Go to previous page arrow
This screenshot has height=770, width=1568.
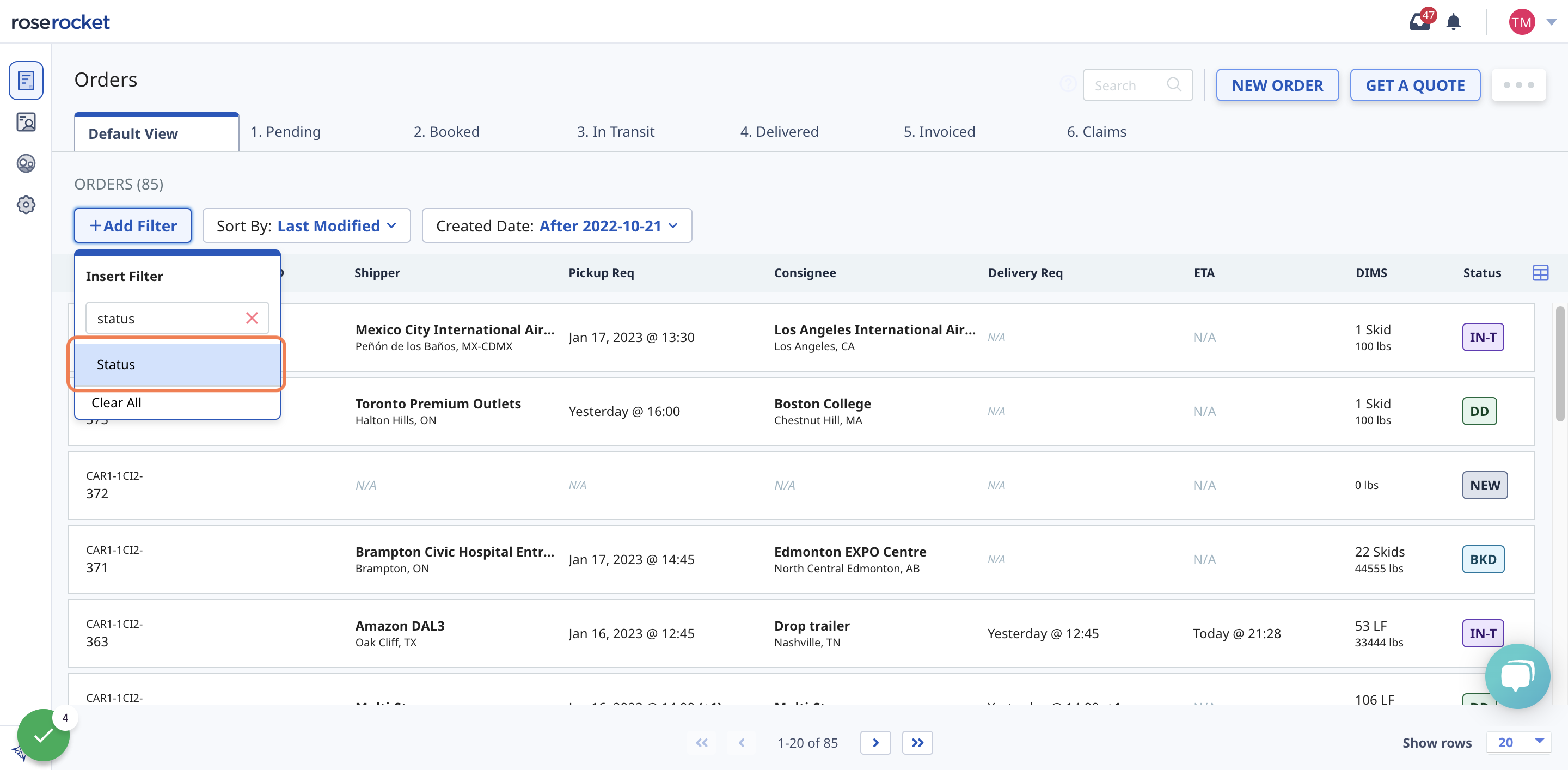tap(742, 743)
